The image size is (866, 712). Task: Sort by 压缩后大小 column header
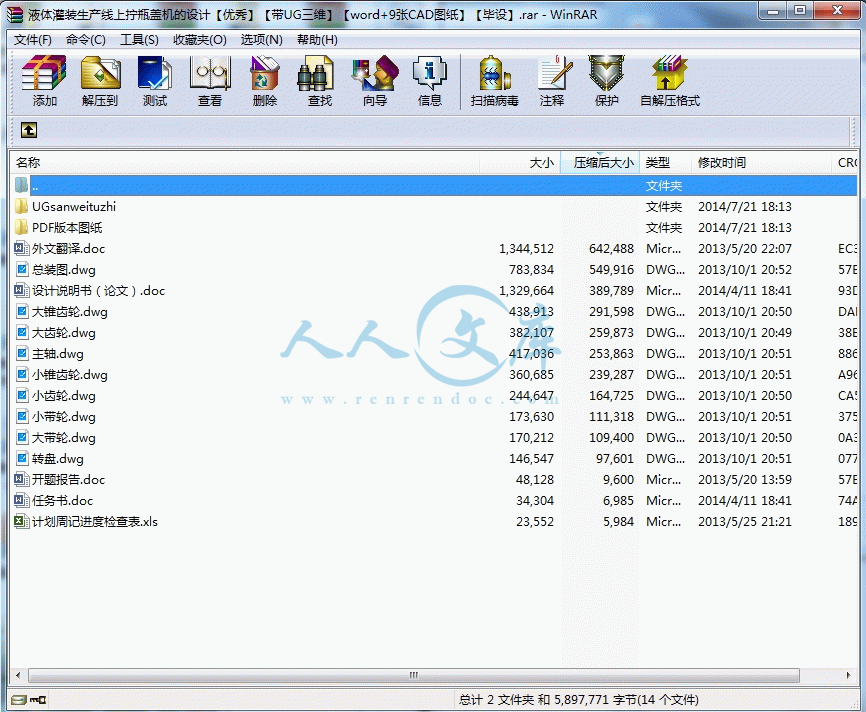(600, 162)
